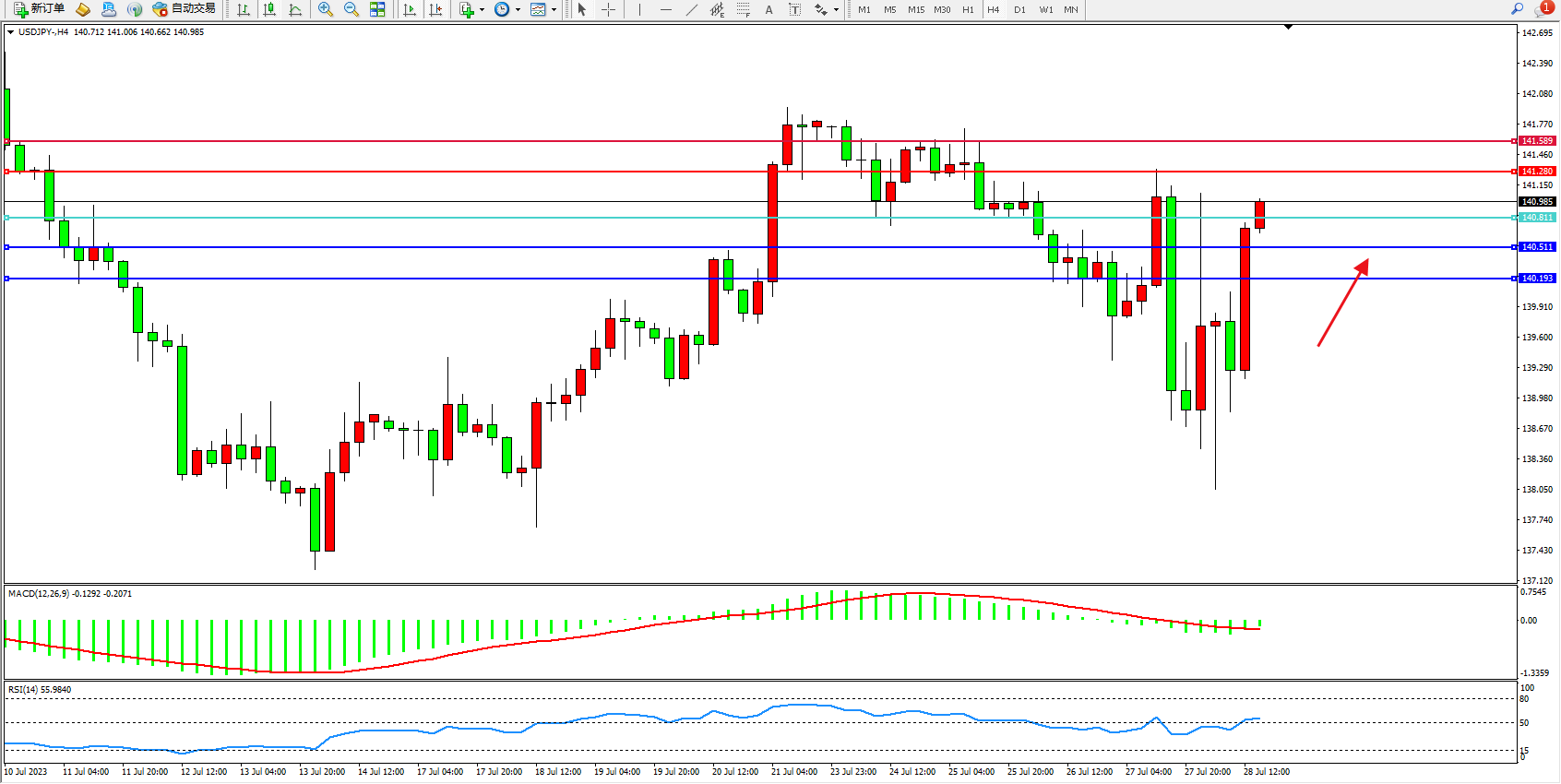Switch chart to line chart mode

[295, 9]
